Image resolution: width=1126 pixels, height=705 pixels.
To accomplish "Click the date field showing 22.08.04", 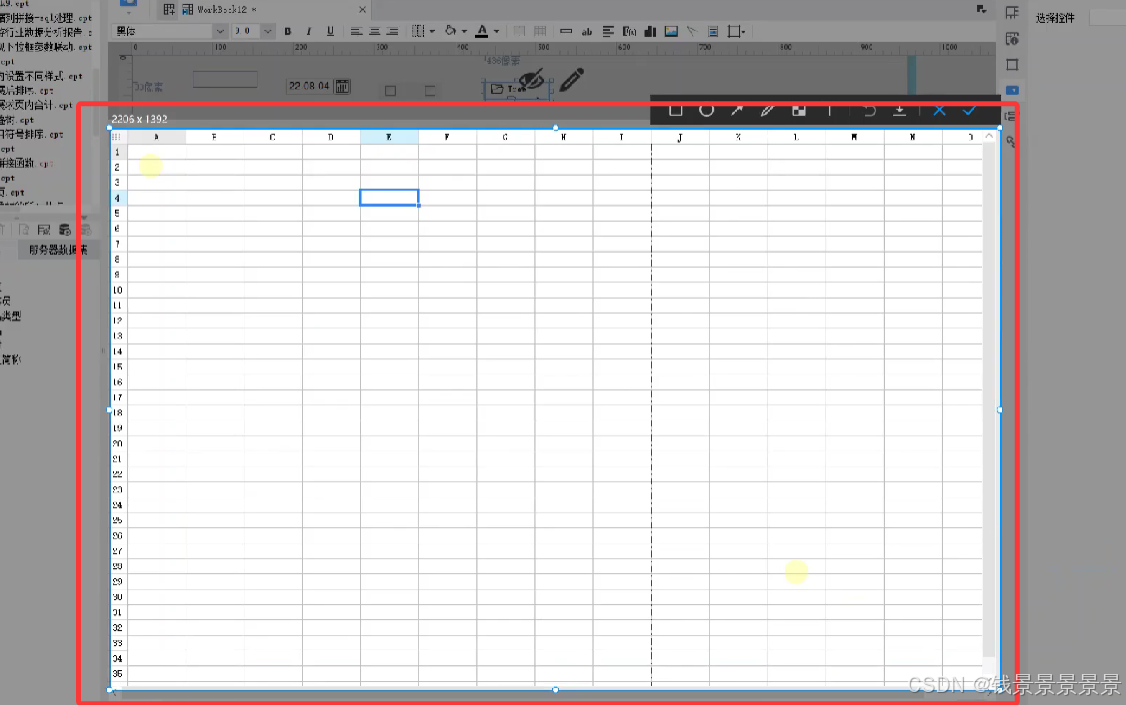I will point(309,86).
